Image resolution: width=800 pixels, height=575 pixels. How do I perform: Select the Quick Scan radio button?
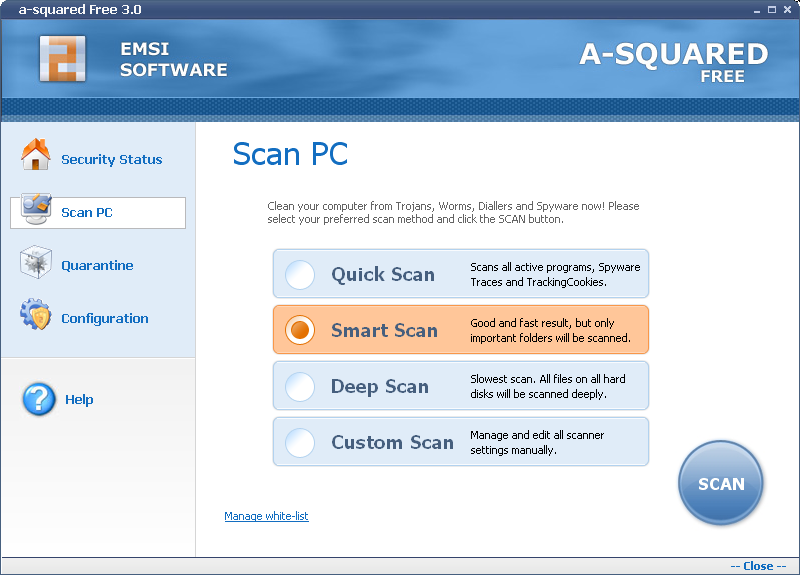(300, 274)
